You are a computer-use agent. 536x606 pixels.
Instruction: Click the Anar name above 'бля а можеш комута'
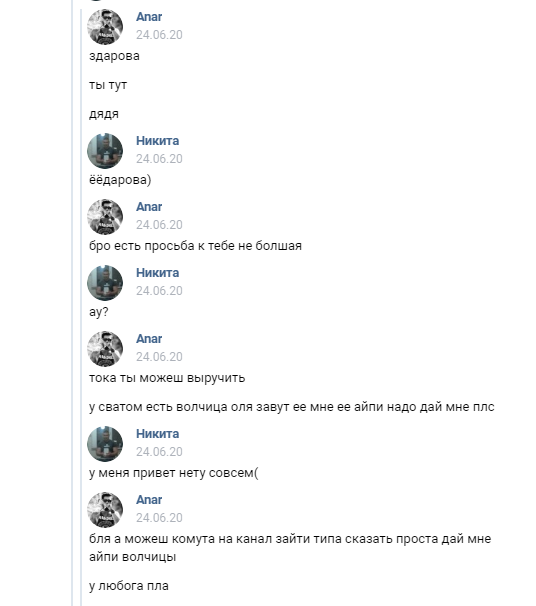(149, 500)
